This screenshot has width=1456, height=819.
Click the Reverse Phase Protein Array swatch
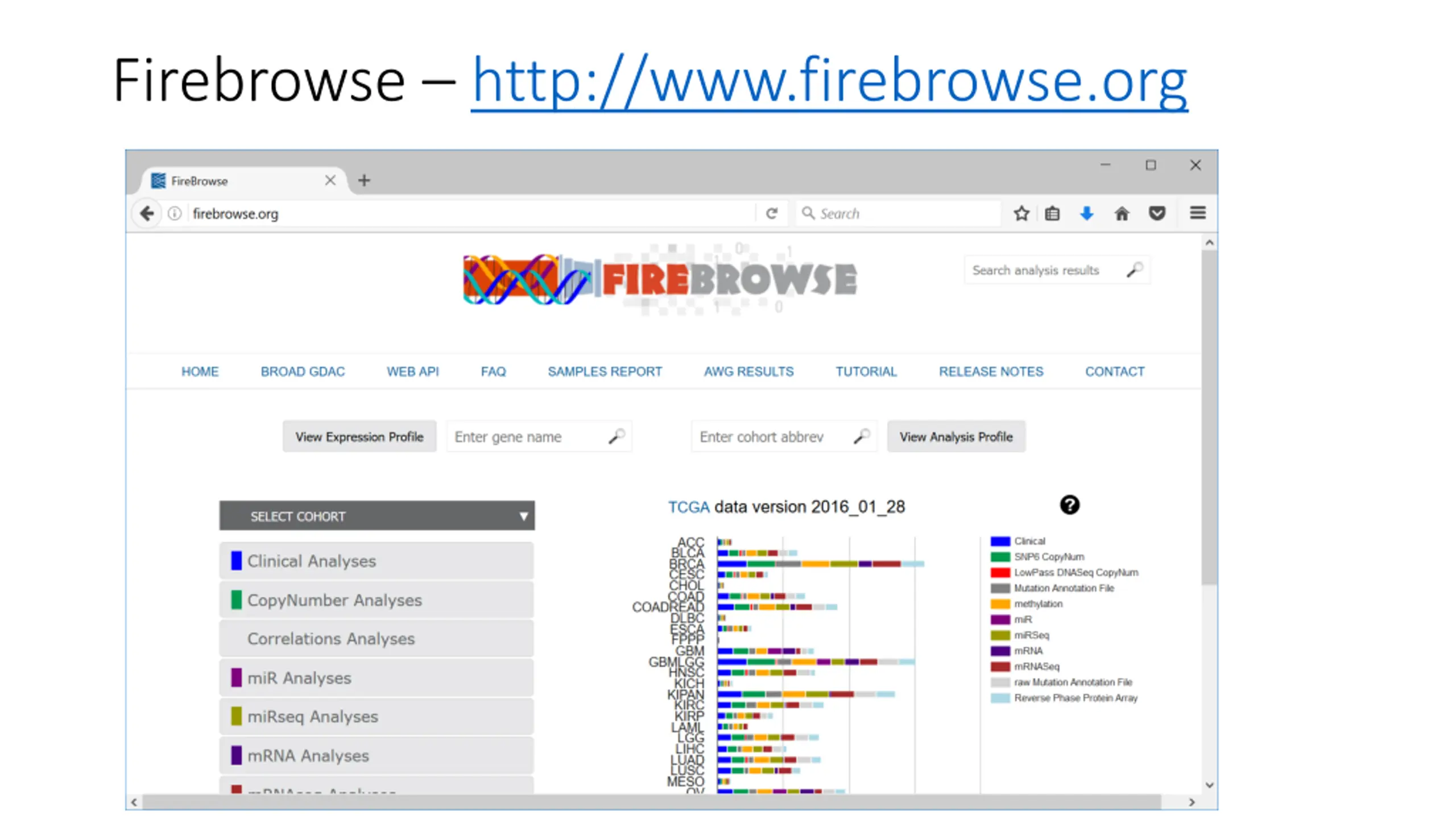pyautogui.click(x=1000, y=698)
